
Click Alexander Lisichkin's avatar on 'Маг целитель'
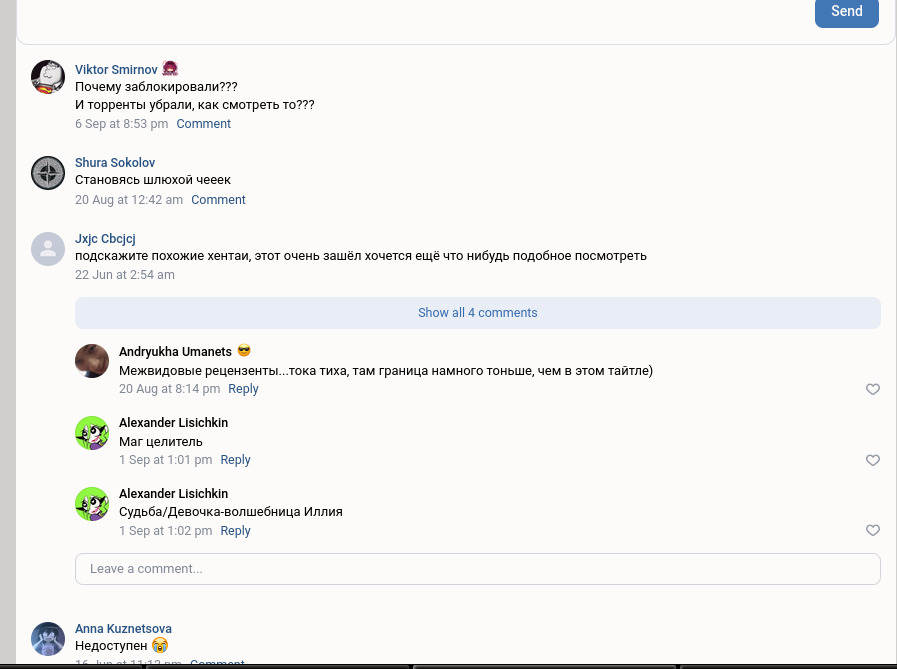pos(92,432)
